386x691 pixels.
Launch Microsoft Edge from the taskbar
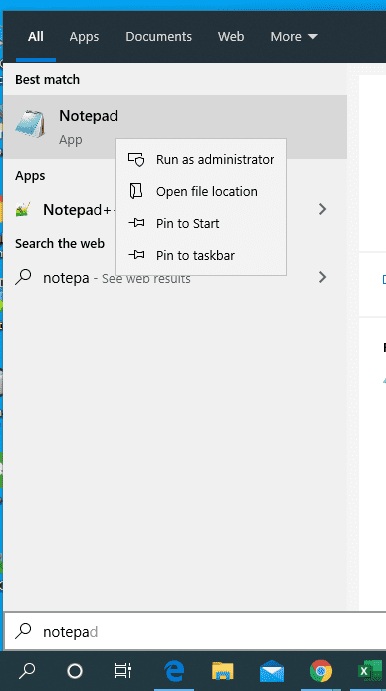174,671
